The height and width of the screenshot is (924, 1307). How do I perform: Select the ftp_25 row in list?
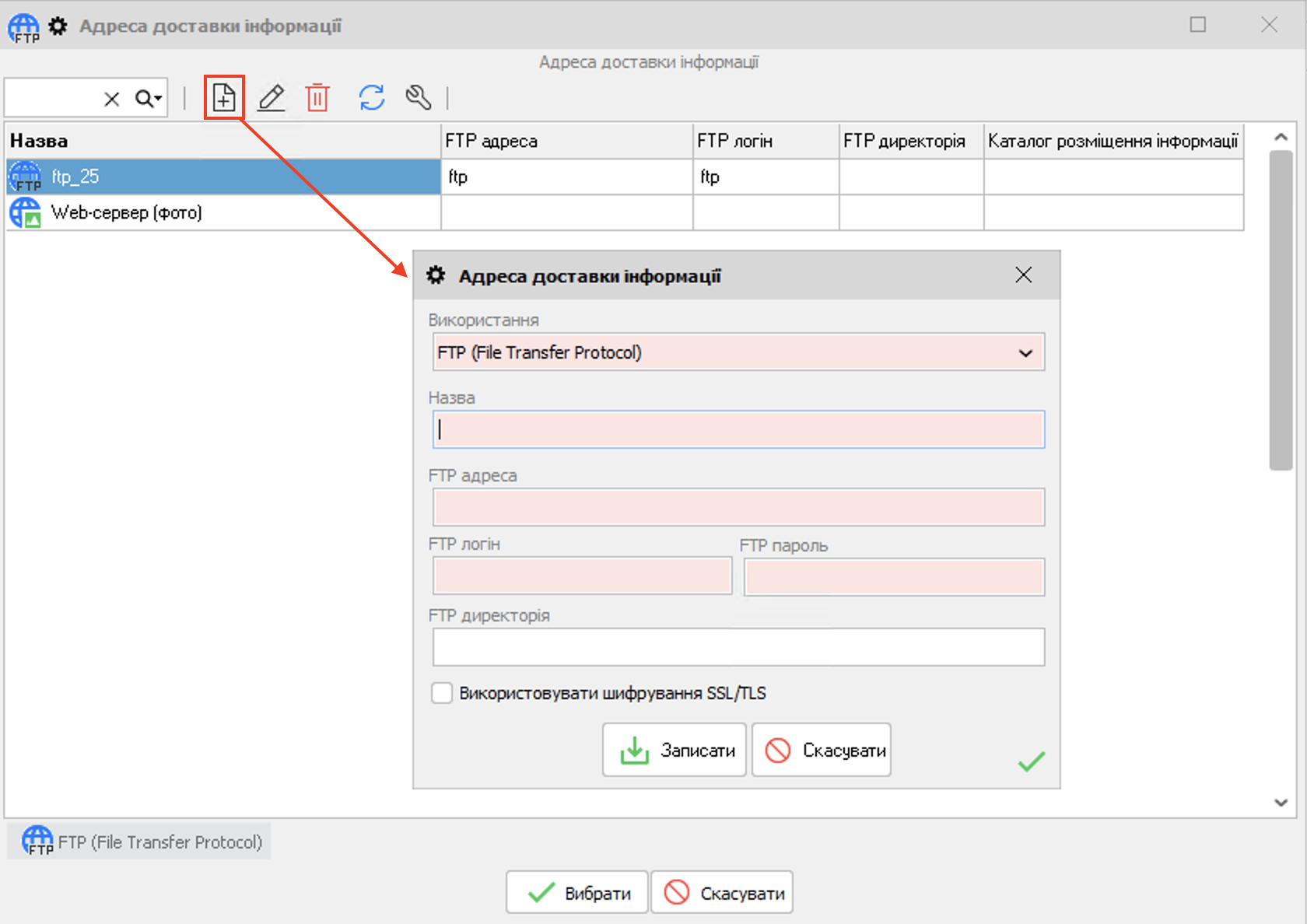point(223,177)
